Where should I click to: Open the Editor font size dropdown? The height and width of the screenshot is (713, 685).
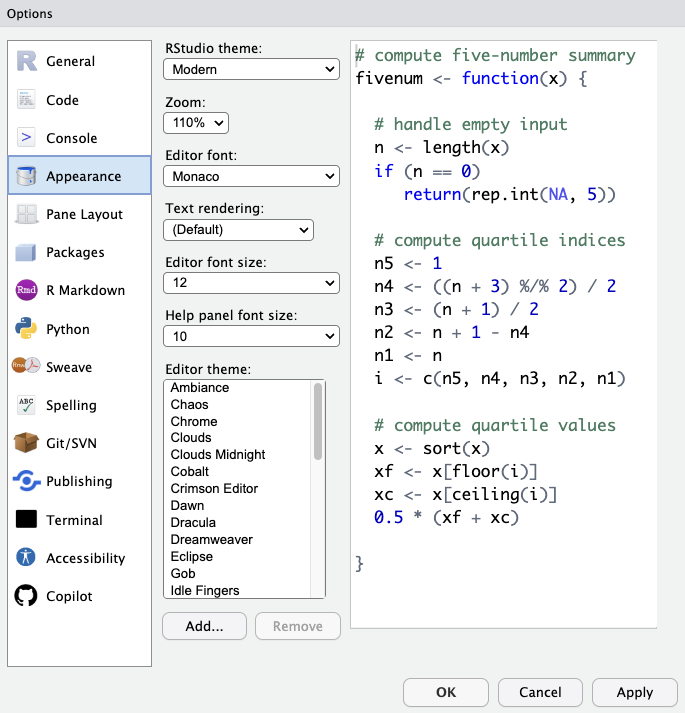(251, 283)
